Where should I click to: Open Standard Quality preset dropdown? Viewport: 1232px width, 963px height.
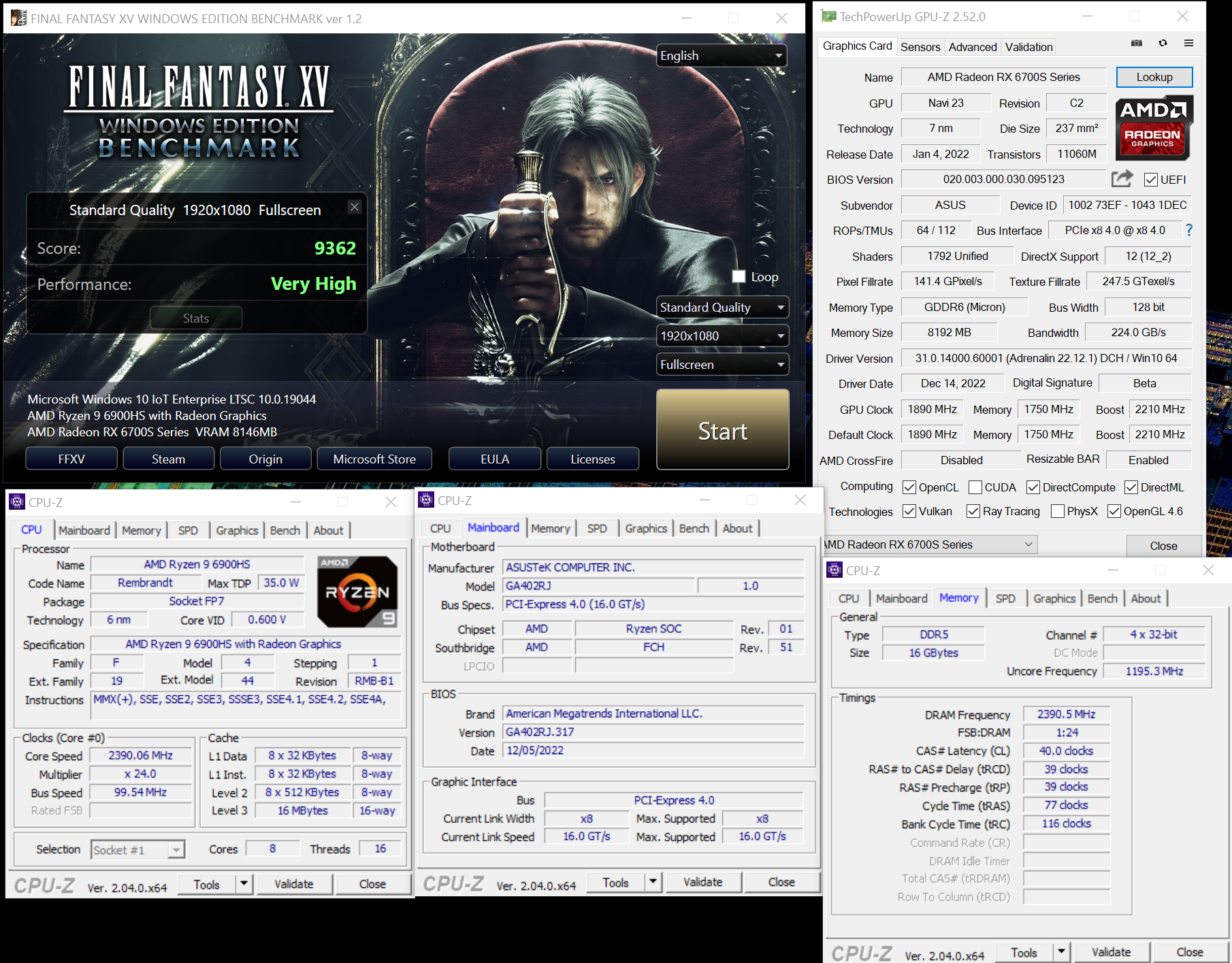722,308
